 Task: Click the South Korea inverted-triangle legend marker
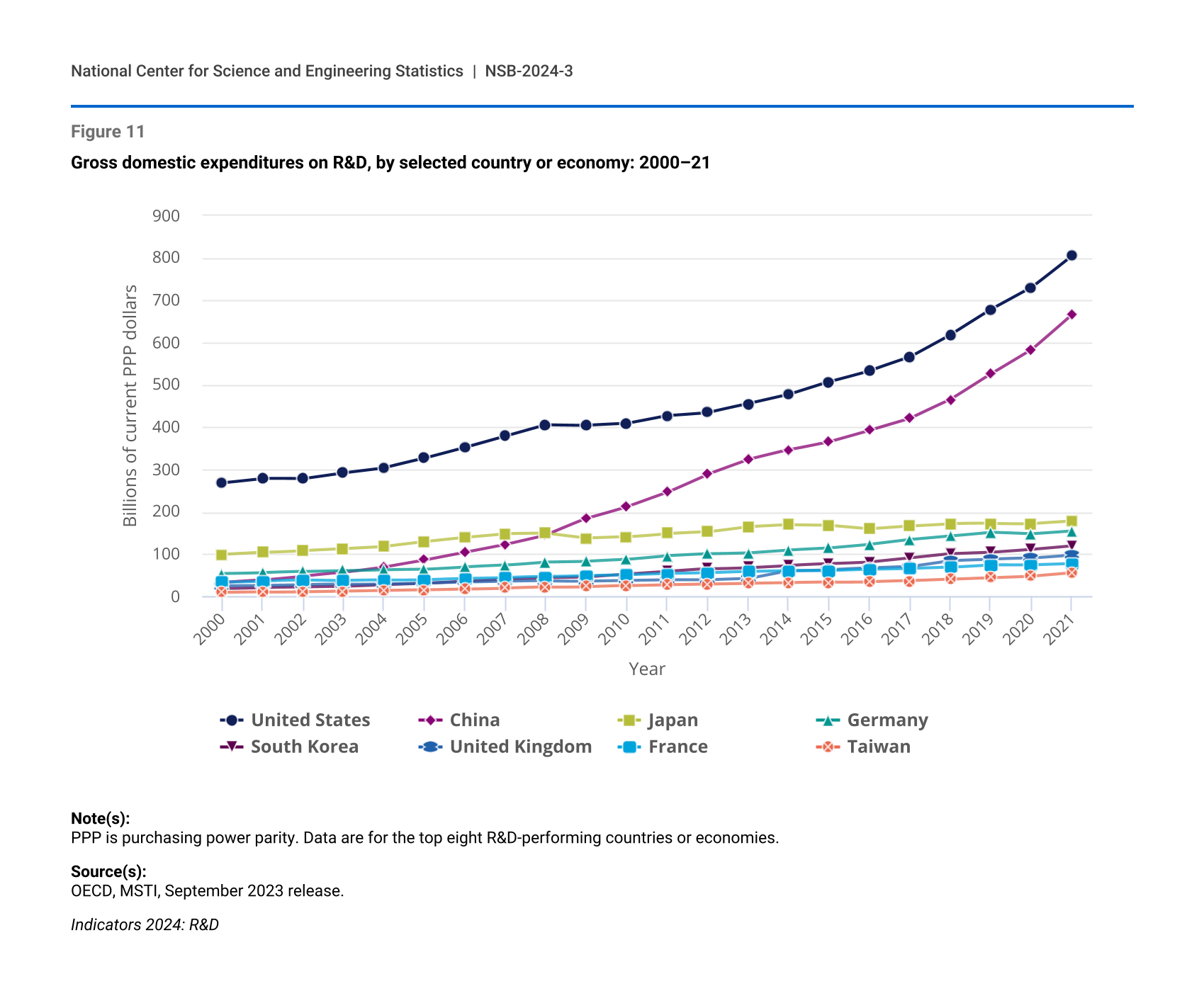pyautogui.click(x=232, y=747)
